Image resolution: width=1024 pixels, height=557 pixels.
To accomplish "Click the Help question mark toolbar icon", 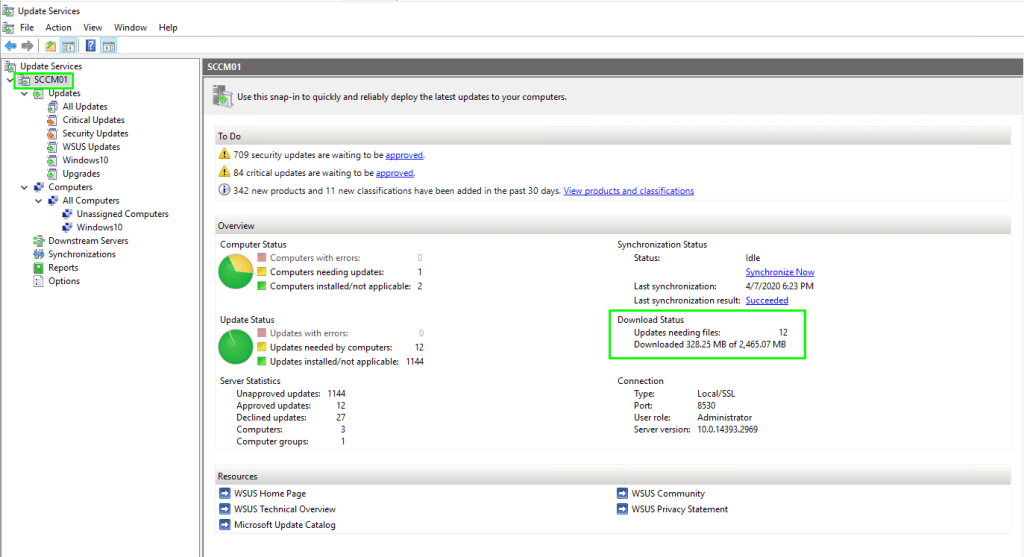I will [90, 46].
